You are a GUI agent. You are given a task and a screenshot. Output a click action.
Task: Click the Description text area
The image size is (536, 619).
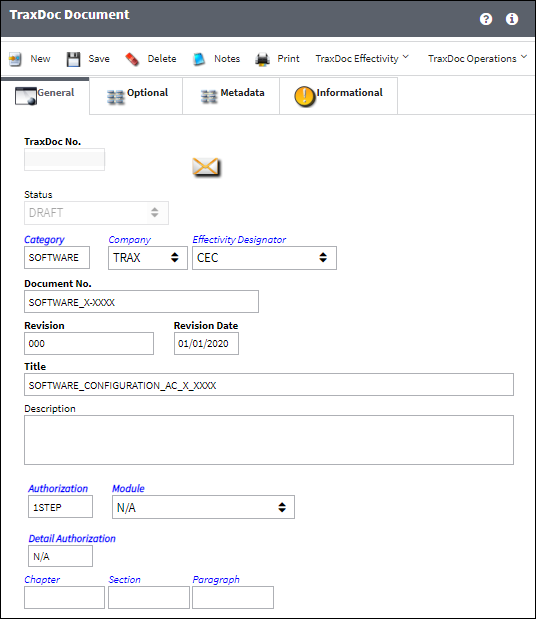tap(269, 440)
